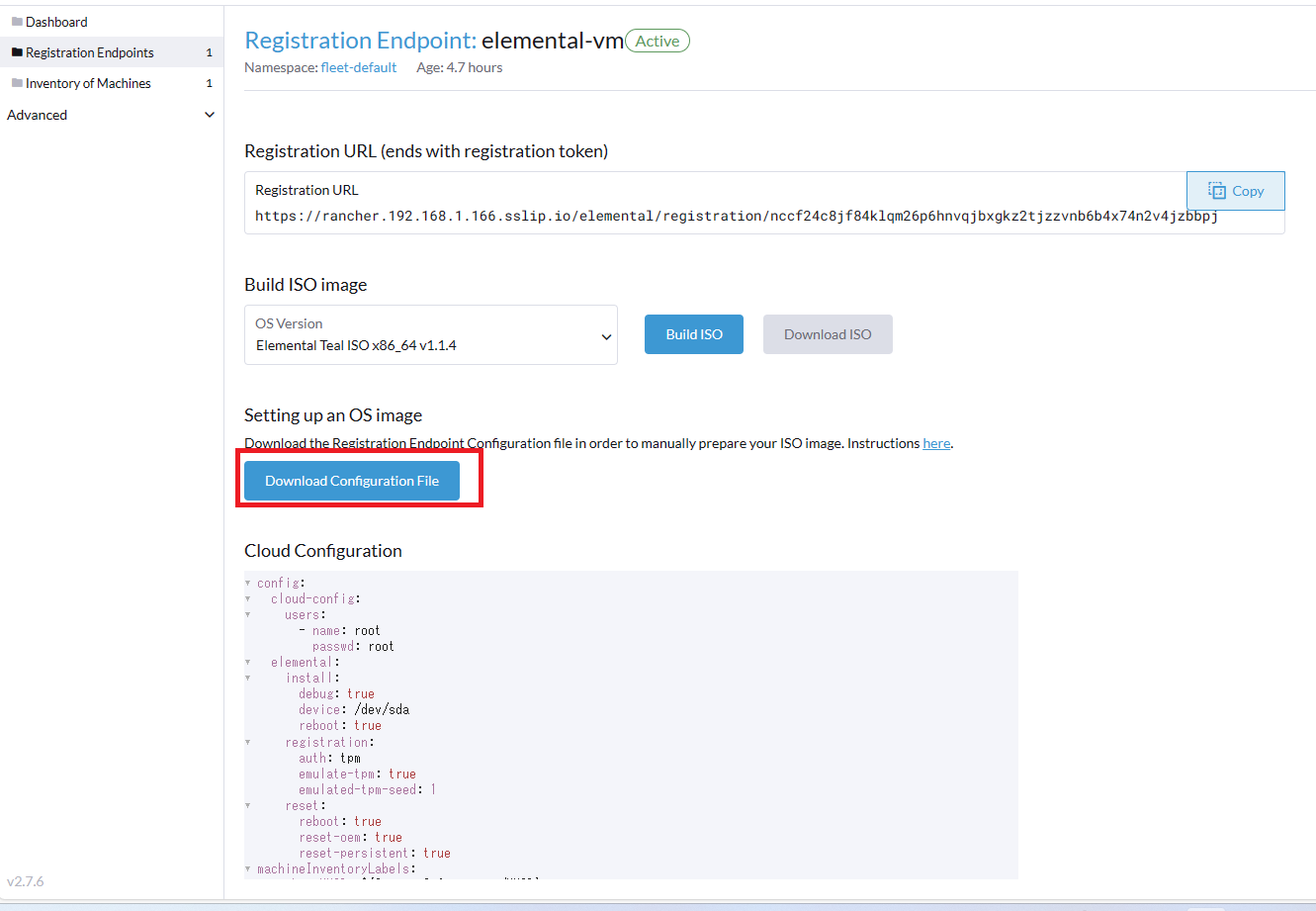The width and height of the screenshot is (1316, 911).
Task: Click the 'auth: tpm' line
Action: click(329, 758)
